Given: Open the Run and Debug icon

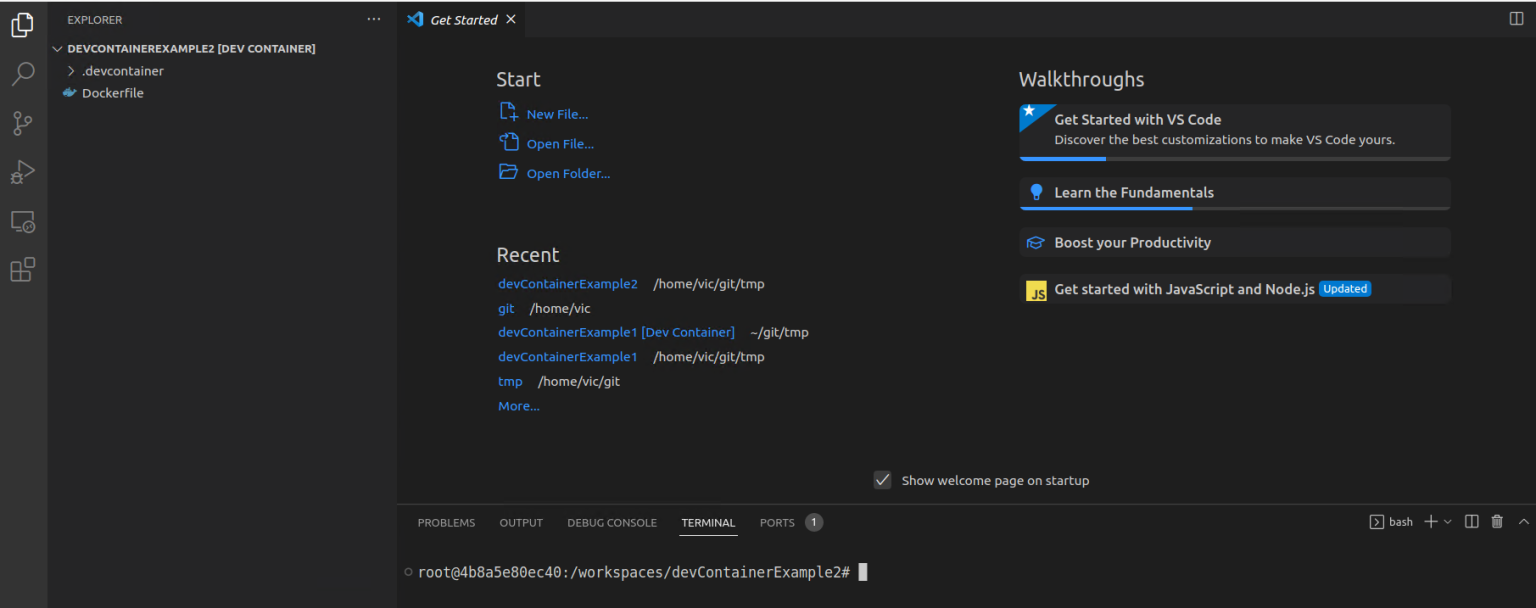Looking at the screenshot, I should coord(23,171).
